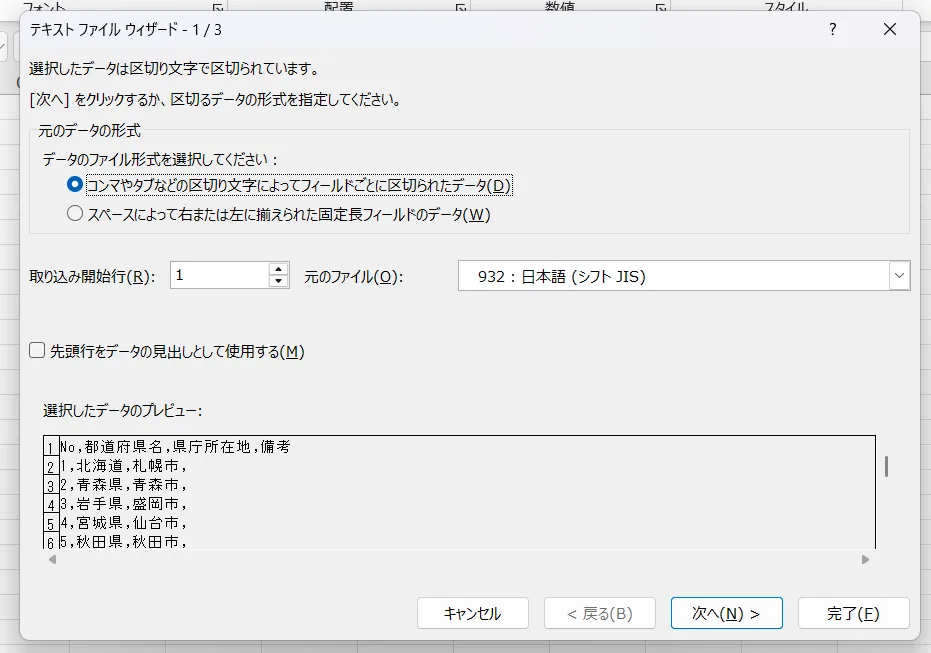
Task: Click the help question mark icon
Action: click(x=832, y=30)
